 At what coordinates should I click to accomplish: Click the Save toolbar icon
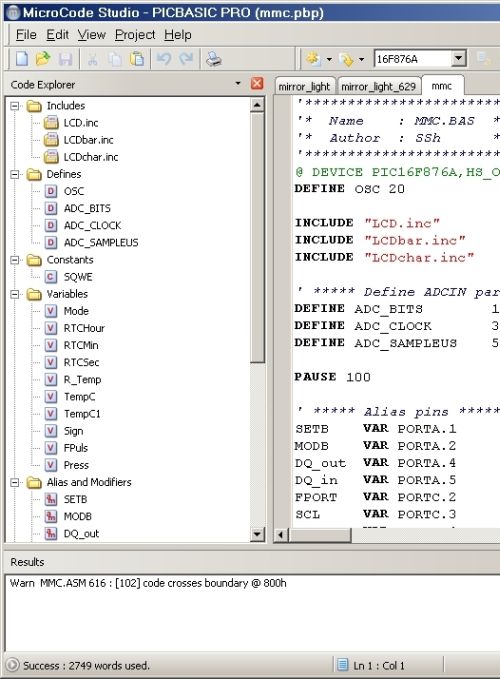65,59
